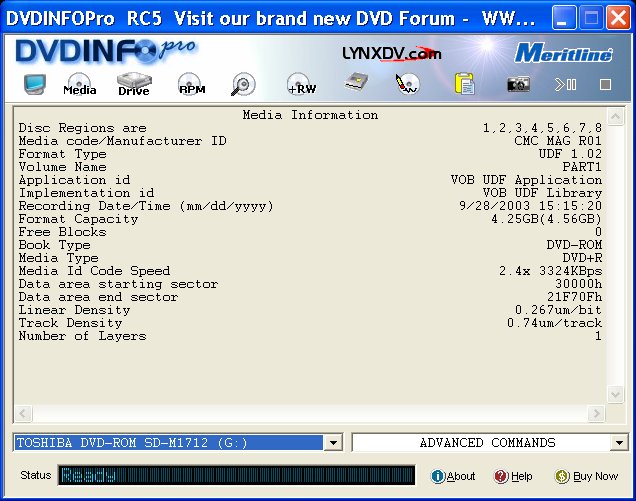Image resolution: width=636 pixels, height=501 pixels.
Task: Click the monitor icon in the toolbar
Action: tap(35, 84)
